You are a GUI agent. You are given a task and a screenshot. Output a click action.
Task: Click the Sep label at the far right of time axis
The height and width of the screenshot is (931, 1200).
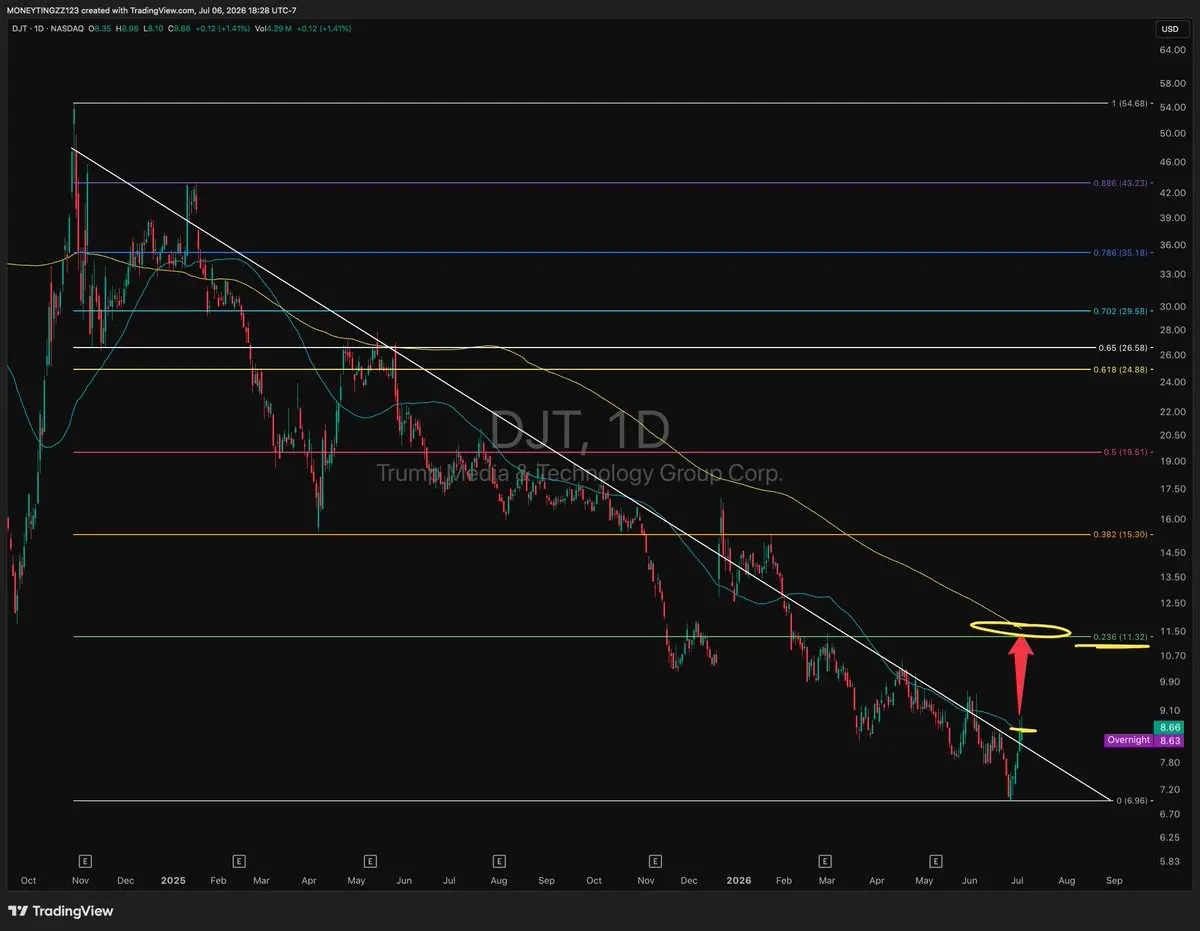tap(1114, 881)
